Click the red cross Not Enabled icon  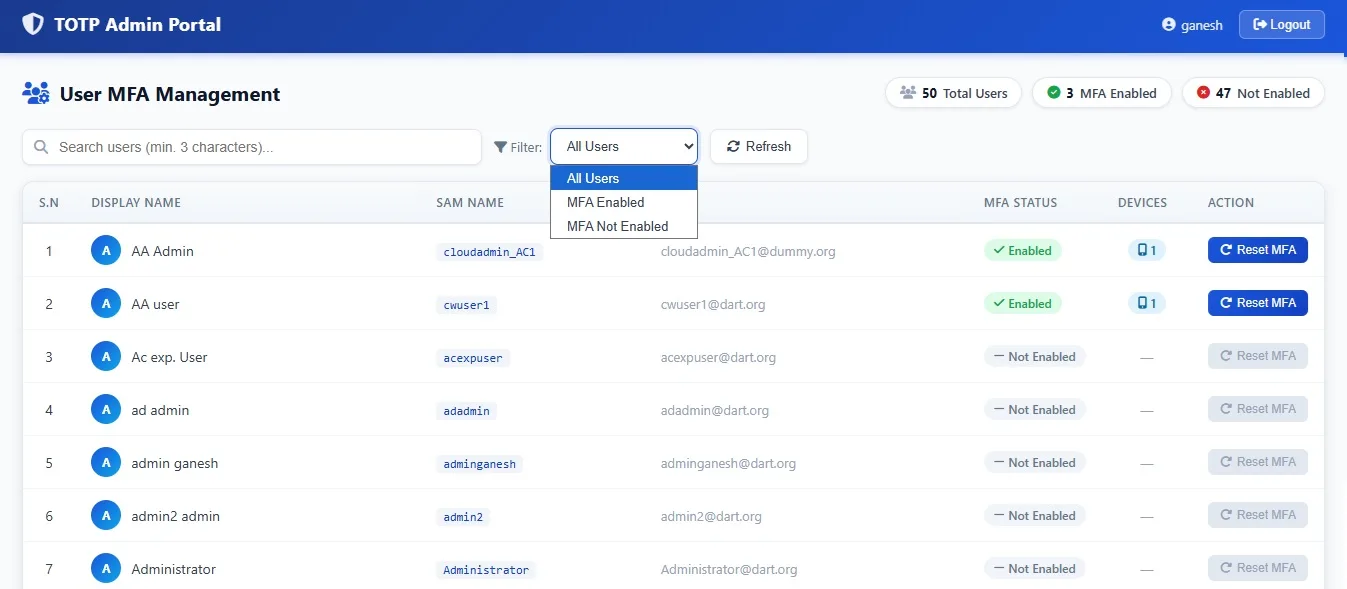pos(1203,93)
